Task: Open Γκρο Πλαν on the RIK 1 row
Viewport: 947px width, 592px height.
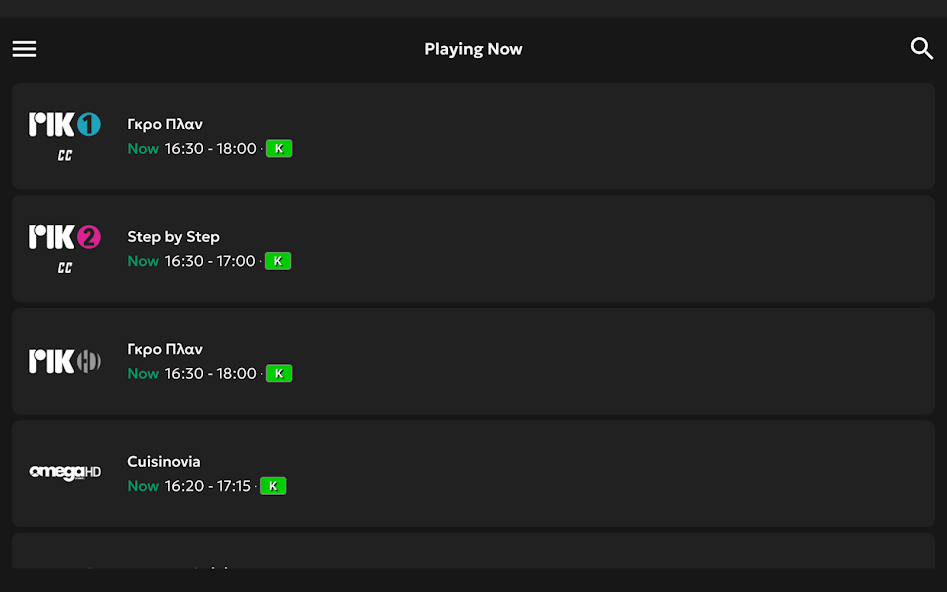Action: [x=165, y=125]
